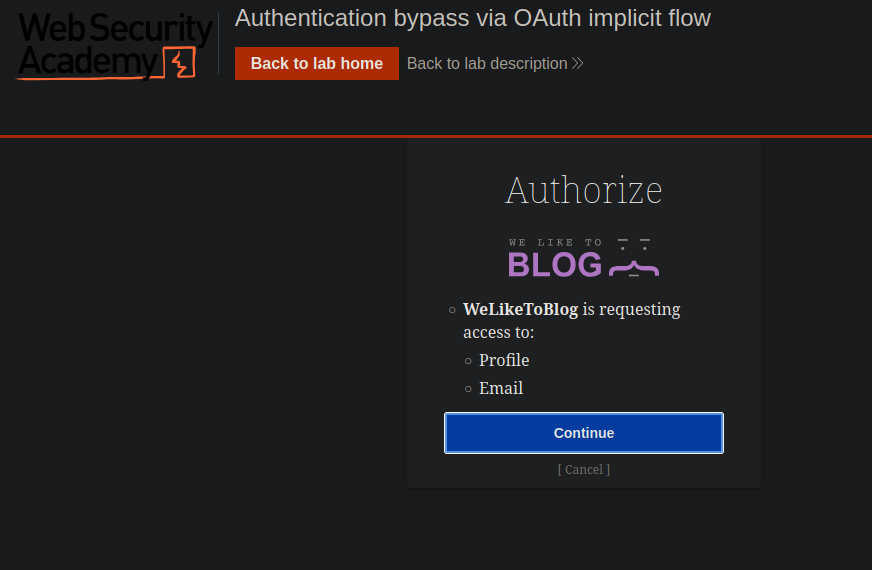
Task: Click the double chevron after lab description
Action: (x=577, y=64)
